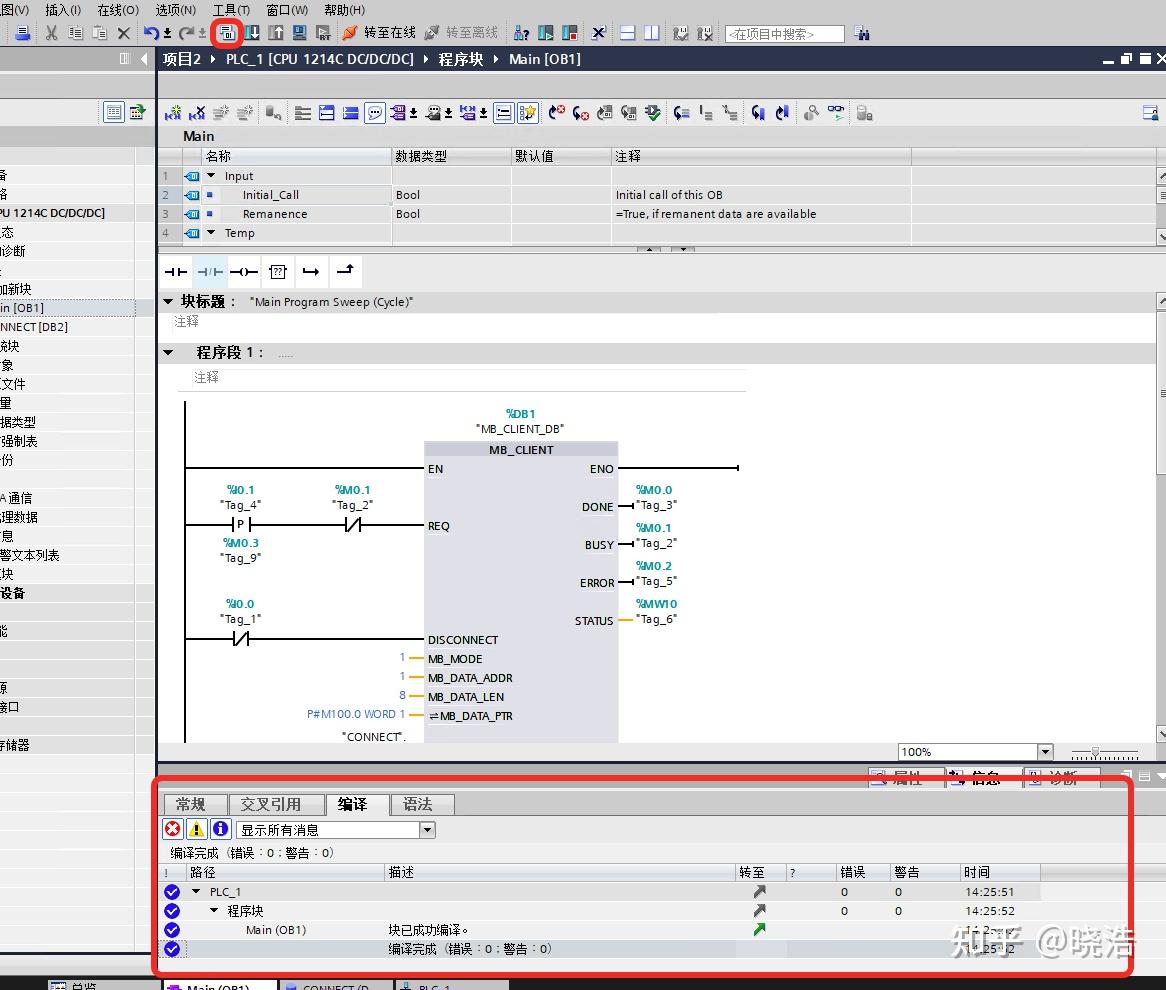Click the Start simulation icon
This screenshot has width=1166, height=990.
(x=300, y=33)
